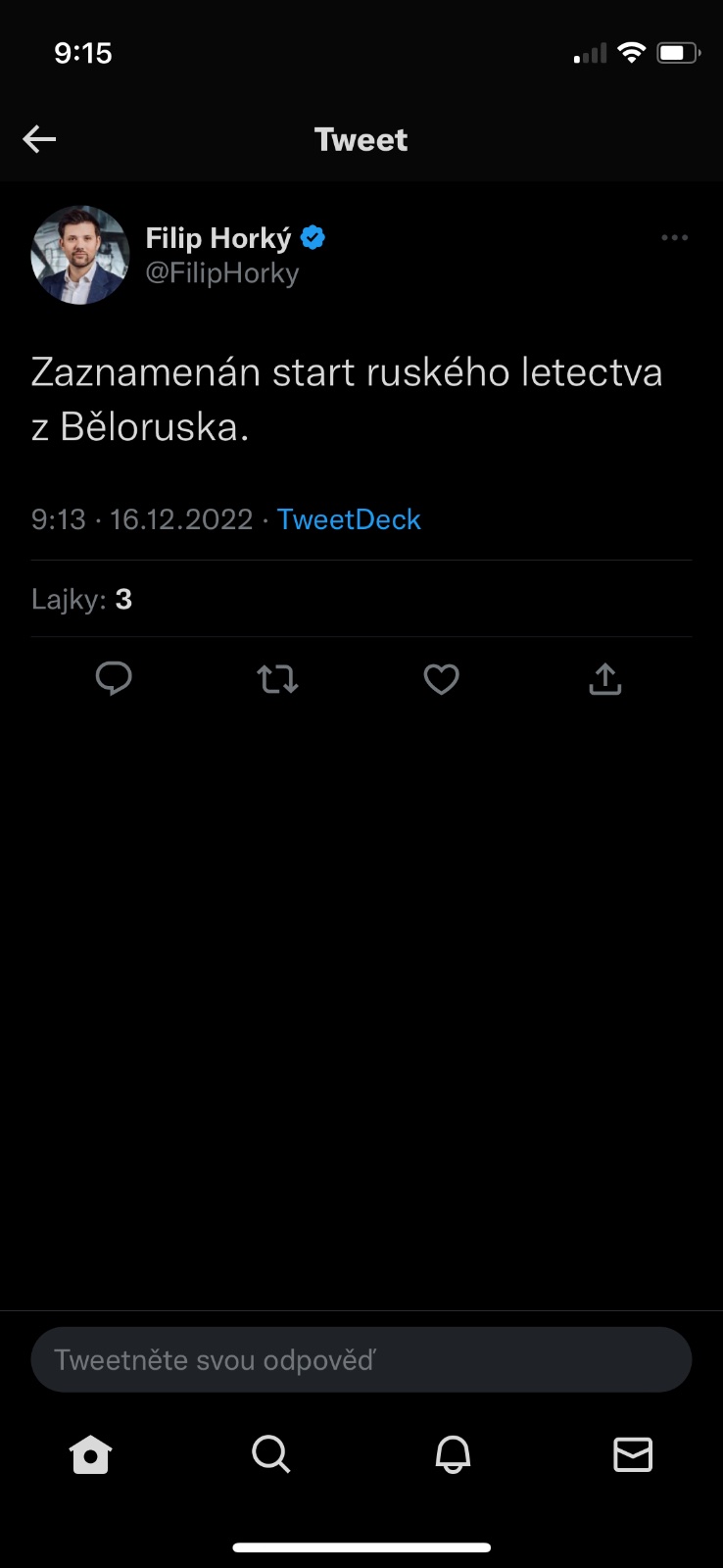Open the Home tab in bottom navigation

click(x=91, y=1454)
